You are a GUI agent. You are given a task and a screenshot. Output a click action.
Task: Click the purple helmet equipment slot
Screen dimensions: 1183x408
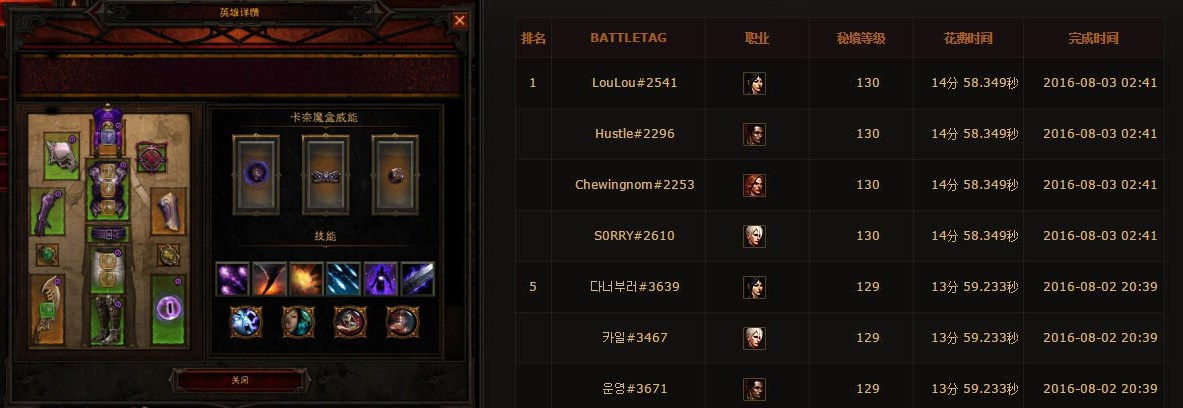coord(107,130)
